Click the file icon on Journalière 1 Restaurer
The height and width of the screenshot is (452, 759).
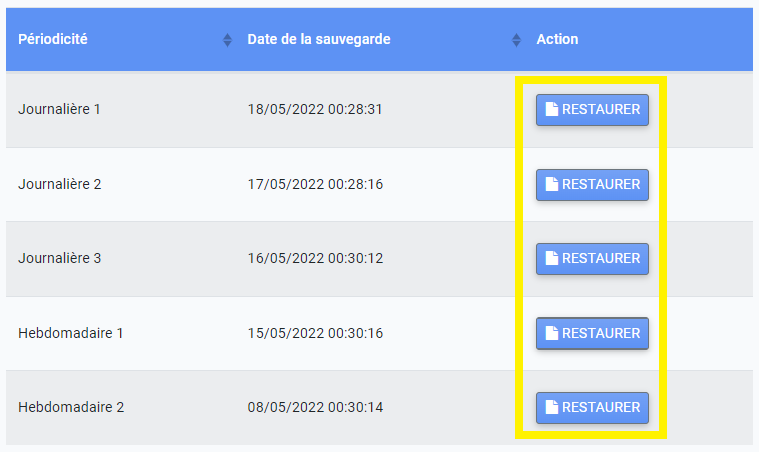pos(552,109)
